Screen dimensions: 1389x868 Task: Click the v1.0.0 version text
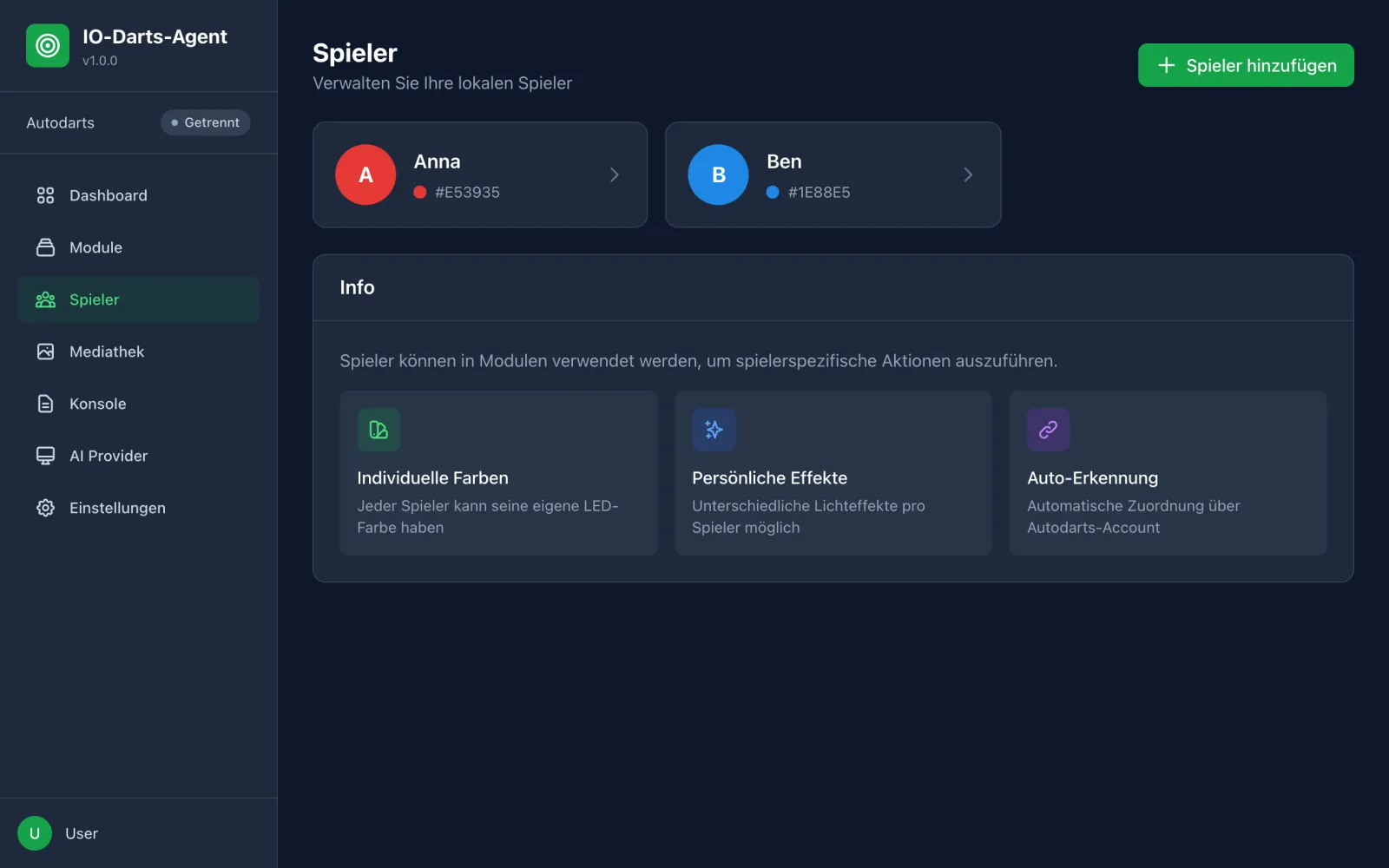coord(100,61)
